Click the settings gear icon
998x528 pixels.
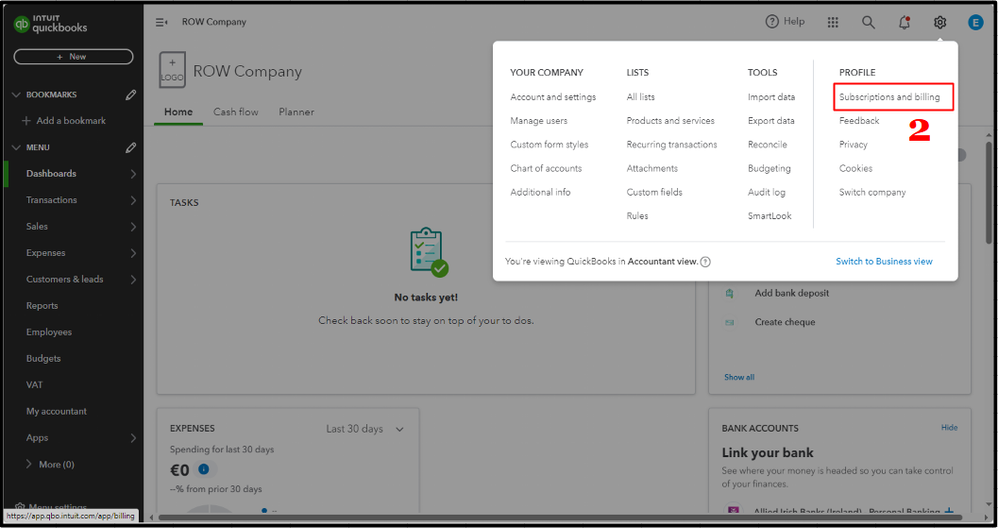940,22
